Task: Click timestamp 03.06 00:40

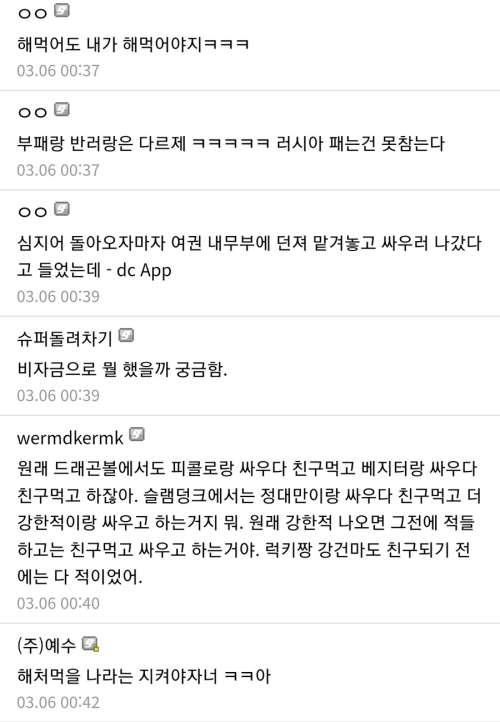Action: [58, 604]
